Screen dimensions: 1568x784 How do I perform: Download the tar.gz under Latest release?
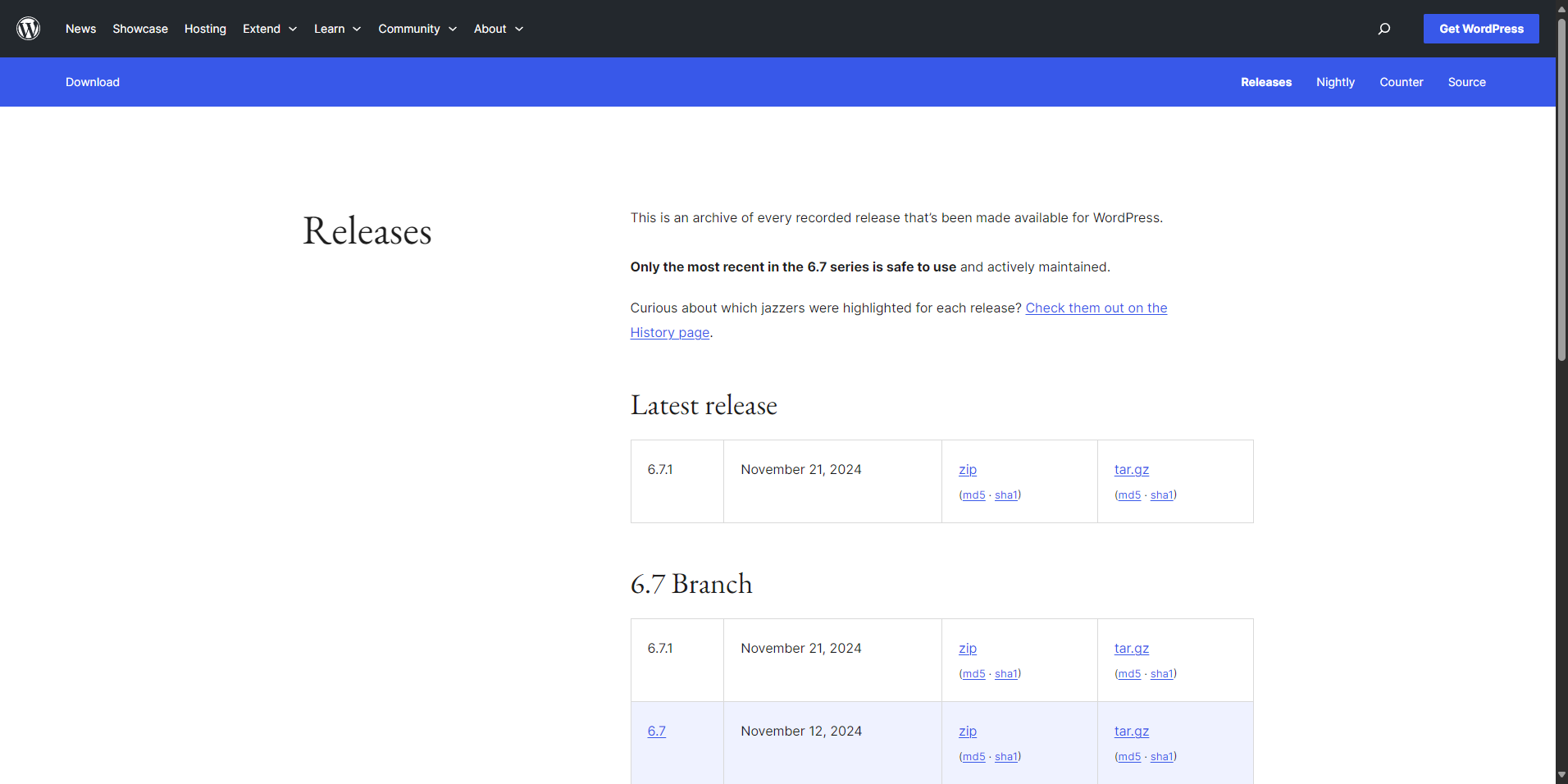(1132, 470)
